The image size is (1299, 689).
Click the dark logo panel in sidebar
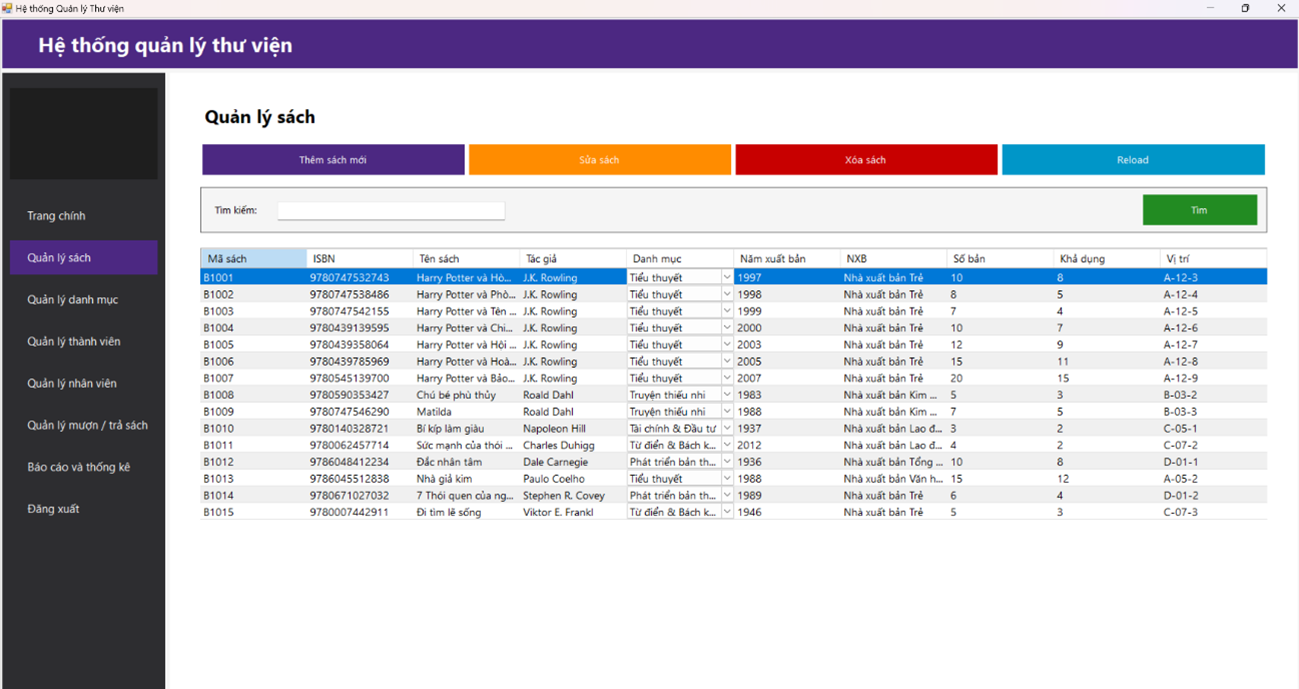84,134
